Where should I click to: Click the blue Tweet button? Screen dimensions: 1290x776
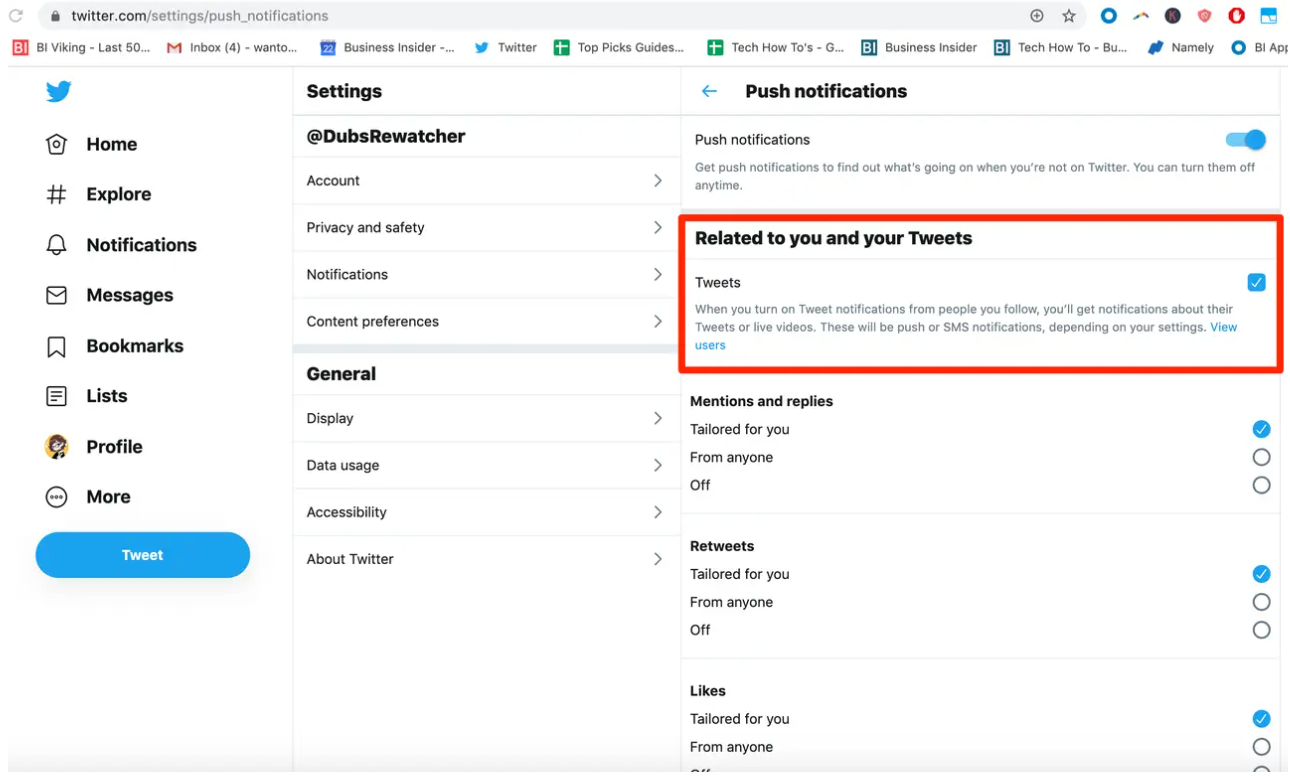[x=143, y=555]
